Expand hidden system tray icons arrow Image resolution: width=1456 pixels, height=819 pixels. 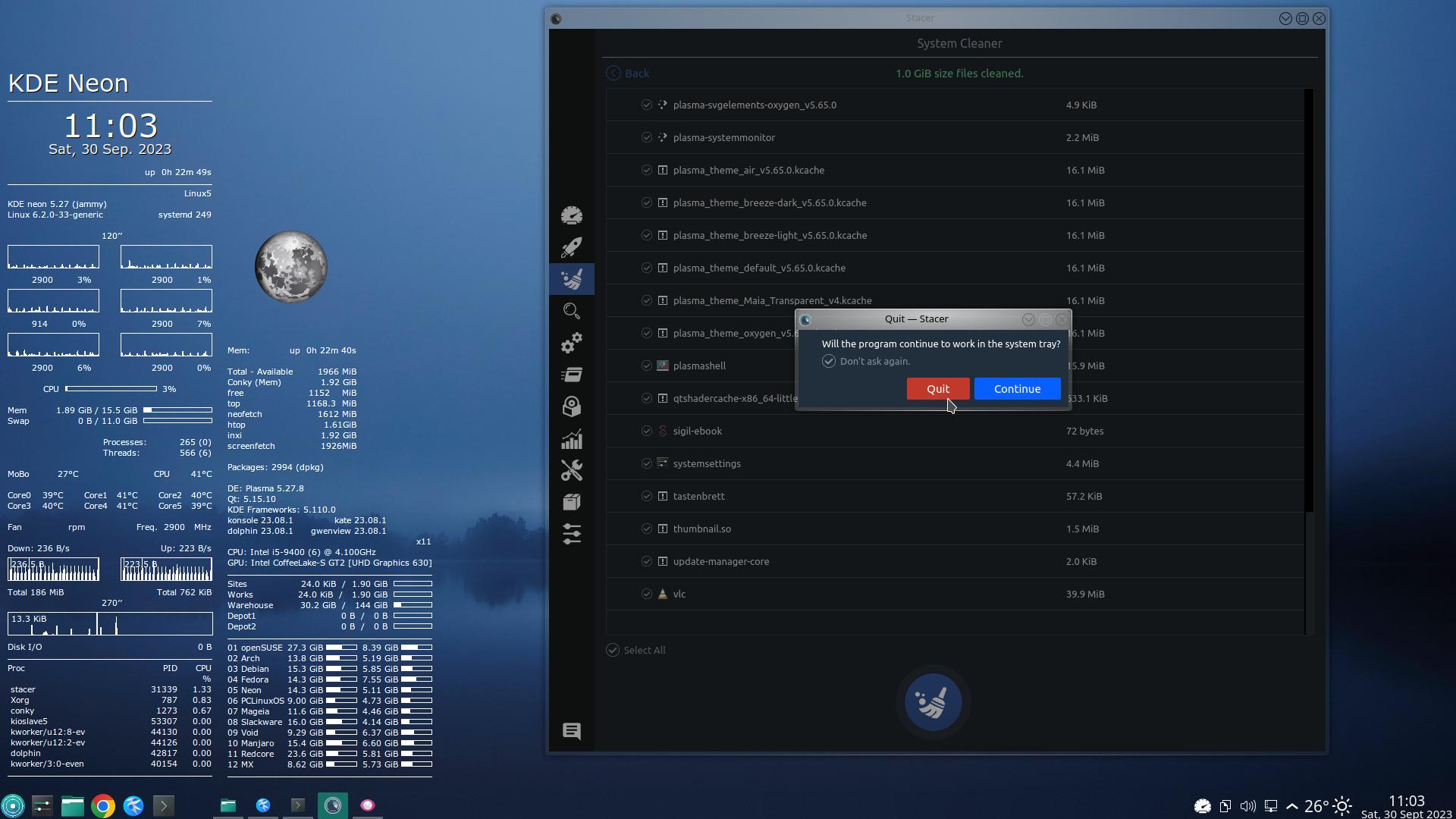coord(1292,806)
